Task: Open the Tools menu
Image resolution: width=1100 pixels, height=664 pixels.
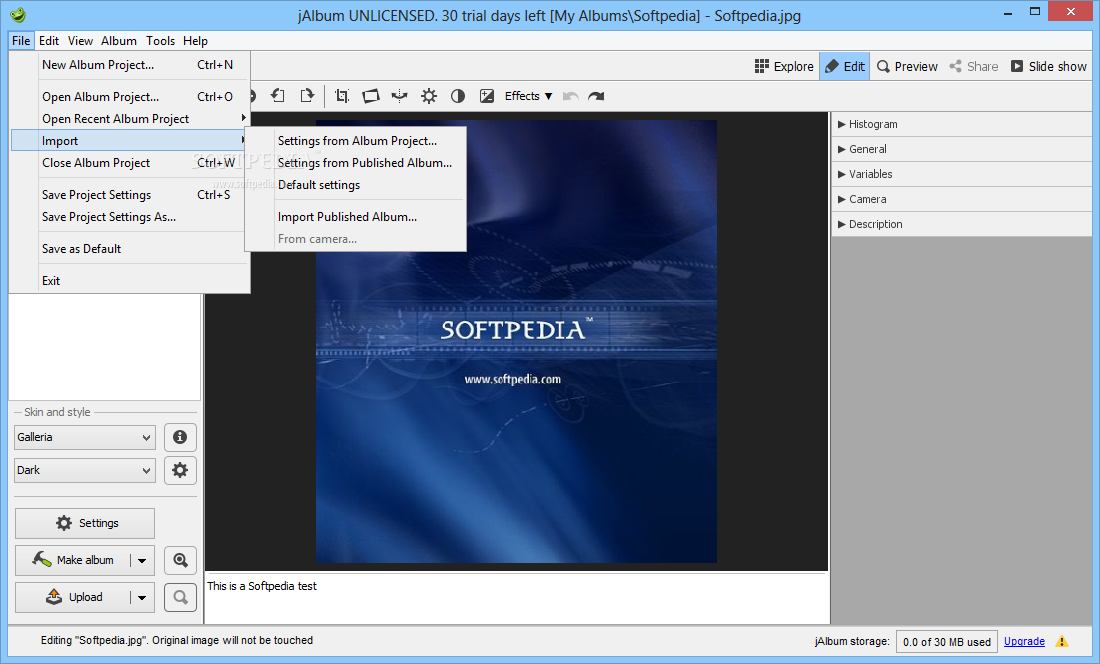Action: point(161,41)
